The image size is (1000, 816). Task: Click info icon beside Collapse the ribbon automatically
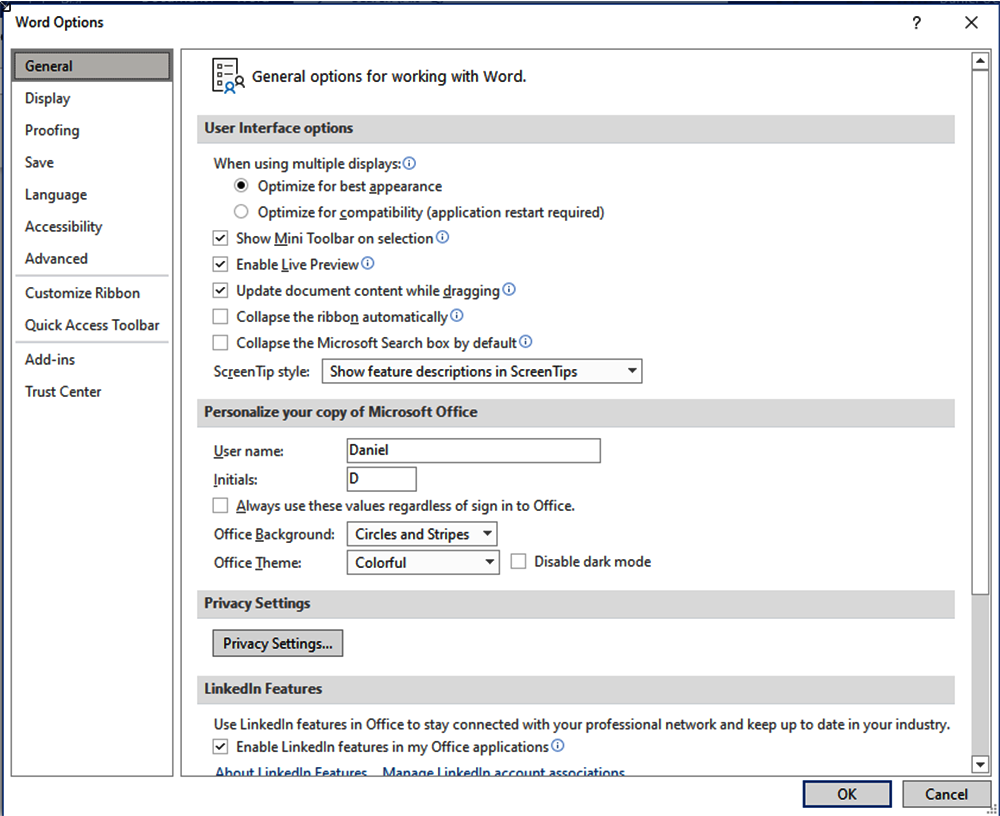pos(457,316)
